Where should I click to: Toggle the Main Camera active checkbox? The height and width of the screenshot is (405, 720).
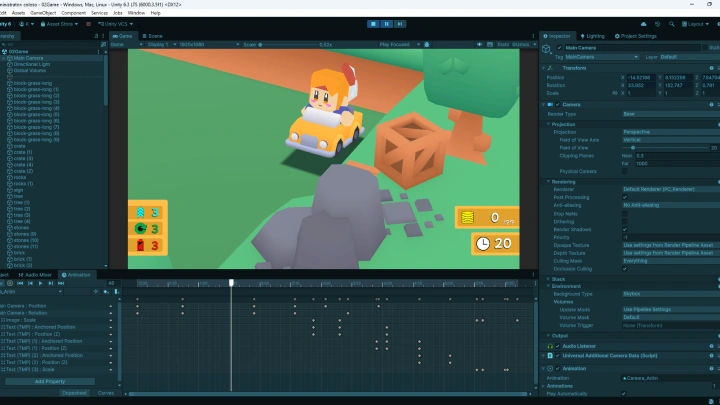pos(559,48)
